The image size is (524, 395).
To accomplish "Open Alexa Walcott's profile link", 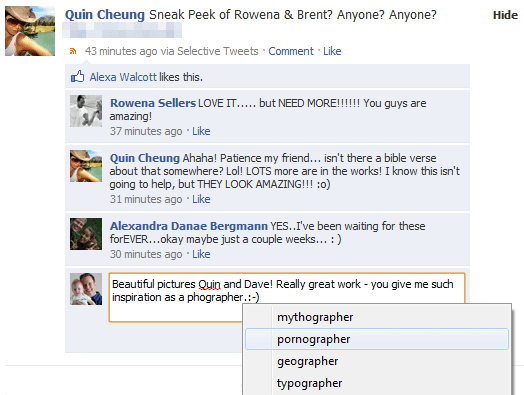I will pos(123,77).
